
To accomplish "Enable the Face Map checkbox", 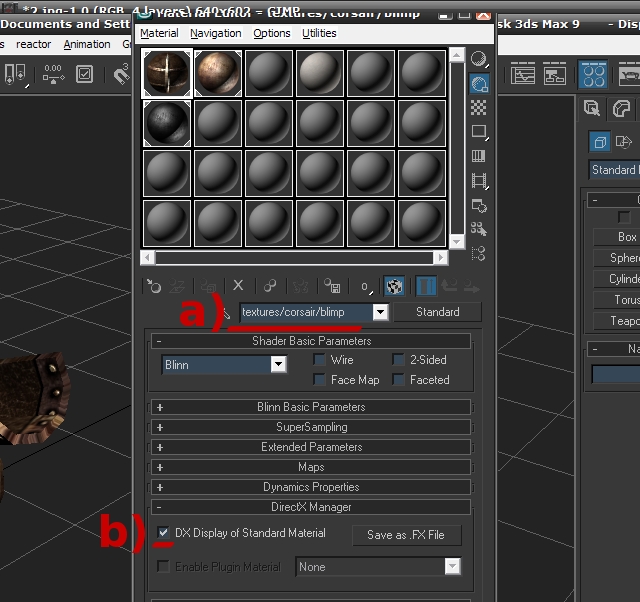I will [x=319, y=380].
